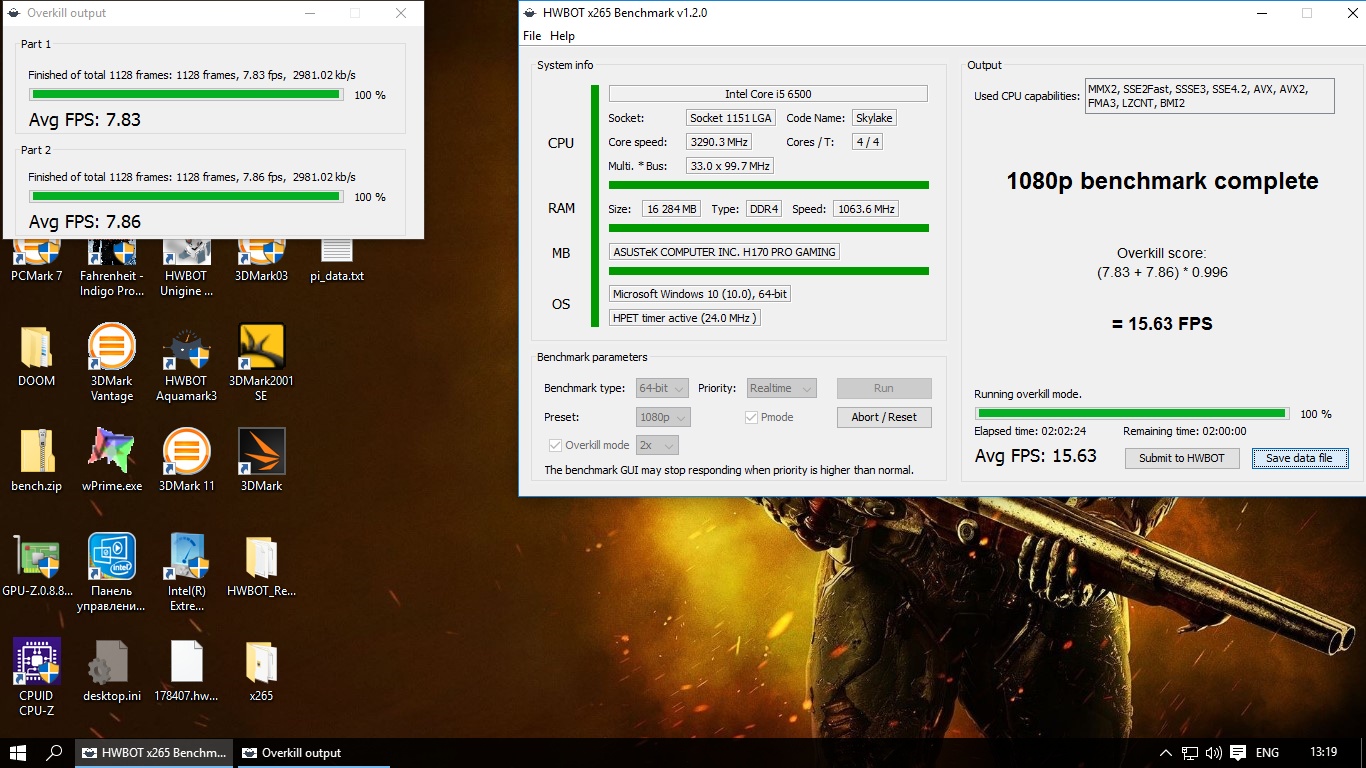This screenshot has width=1366, height=768.
Task: Open the Action Center notifications icon
Action: click(x=1239, y=753)
